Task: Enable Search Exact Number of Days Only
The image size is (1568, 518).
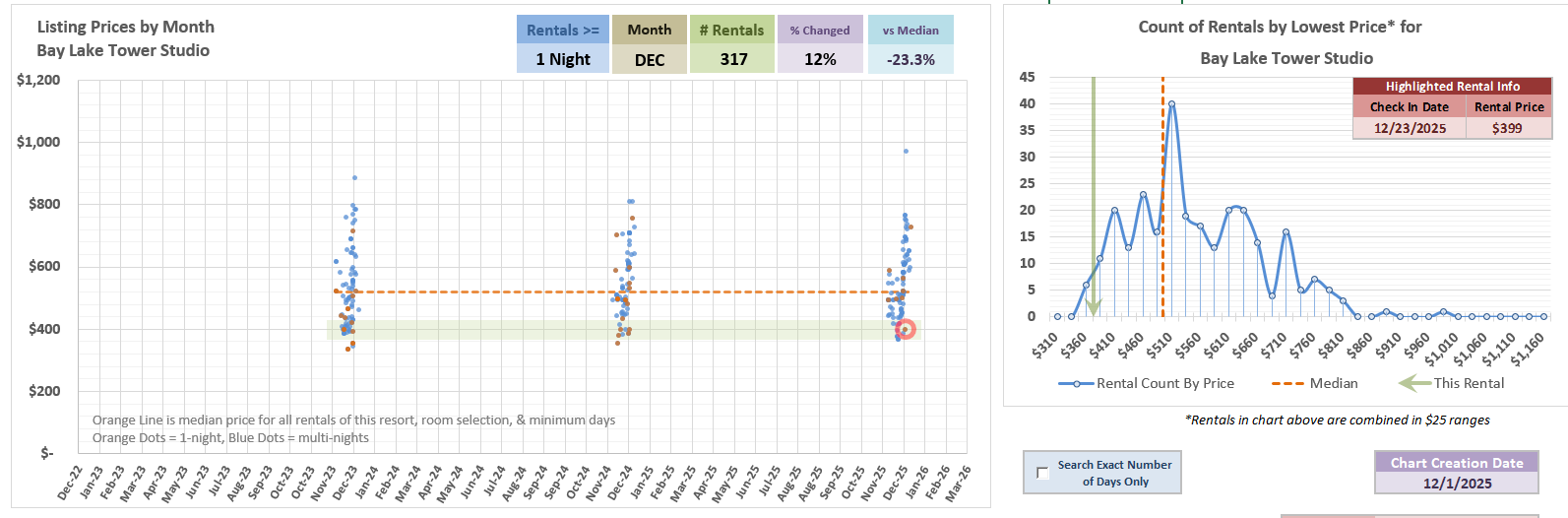Action: click(x=1042, y=473)
